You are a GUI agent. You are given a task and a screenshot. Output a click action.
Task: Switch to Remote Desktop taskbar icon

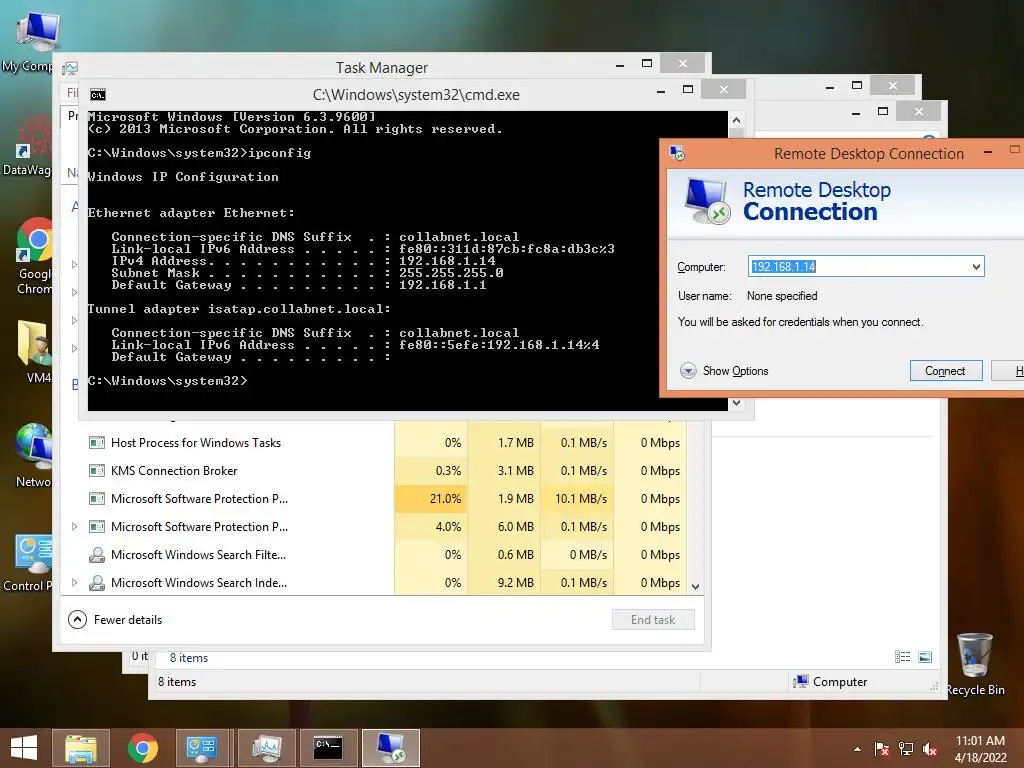(x=391, y=748)
